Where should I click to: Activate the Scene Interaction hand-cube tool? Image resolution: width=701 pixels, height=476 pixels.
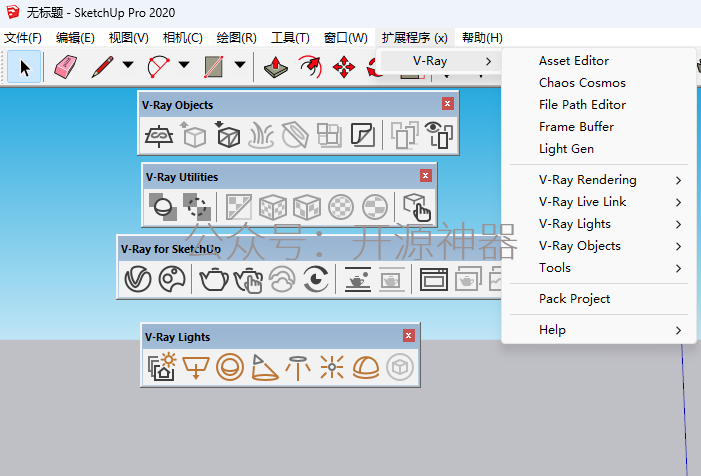tap(417, 207)
